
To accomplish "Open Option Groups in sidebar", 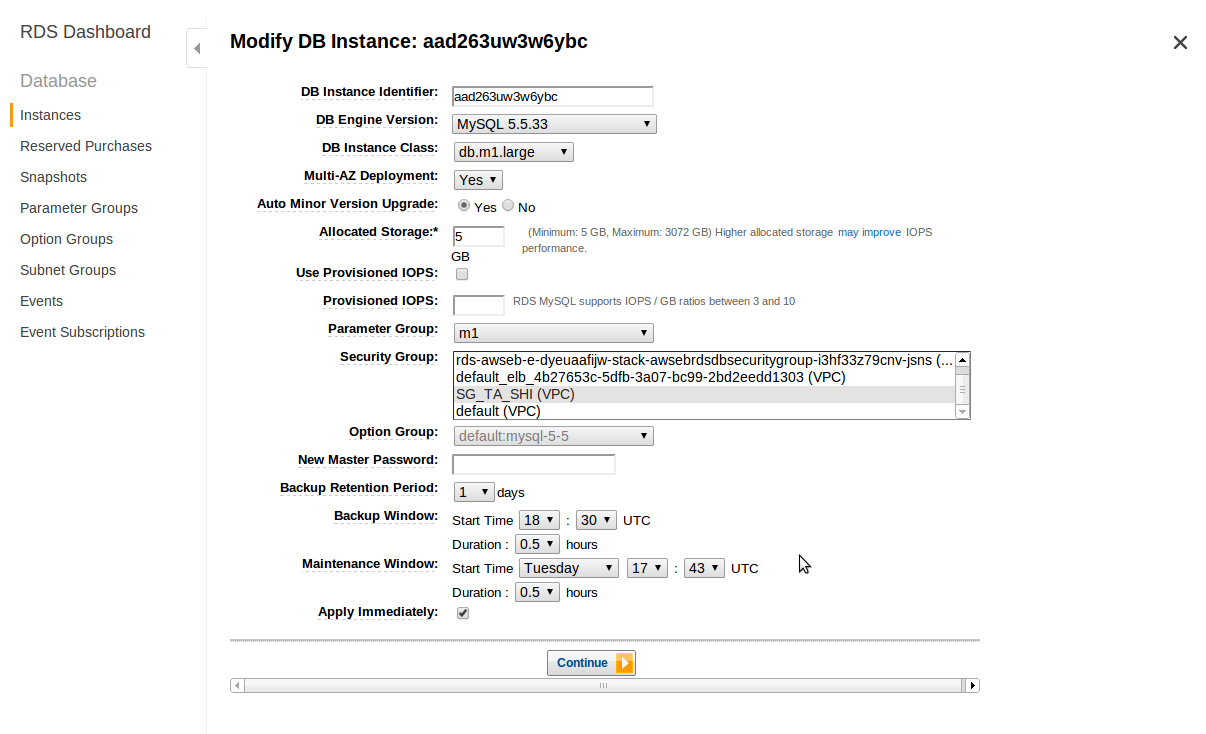I will [66, 239].
